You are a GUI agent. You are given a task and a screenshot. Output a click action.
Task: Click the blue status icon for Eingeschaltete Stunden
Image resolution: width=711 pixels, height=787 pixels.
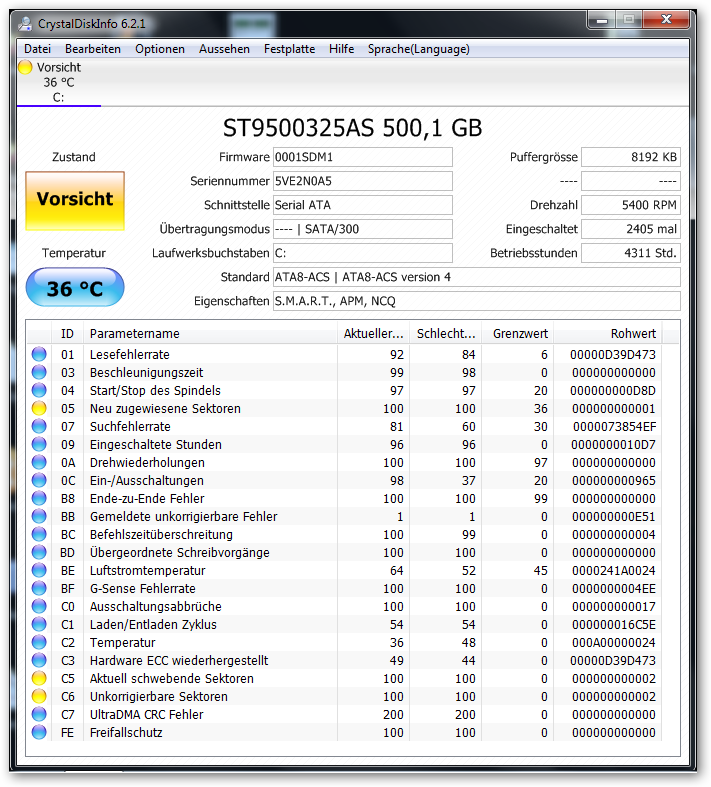point(39,445)
